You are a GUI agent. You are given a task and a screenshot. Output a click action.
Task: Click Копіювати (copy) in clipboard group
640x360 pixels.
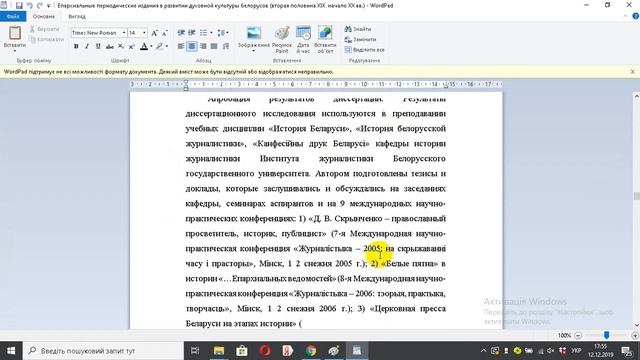point(47,40)
